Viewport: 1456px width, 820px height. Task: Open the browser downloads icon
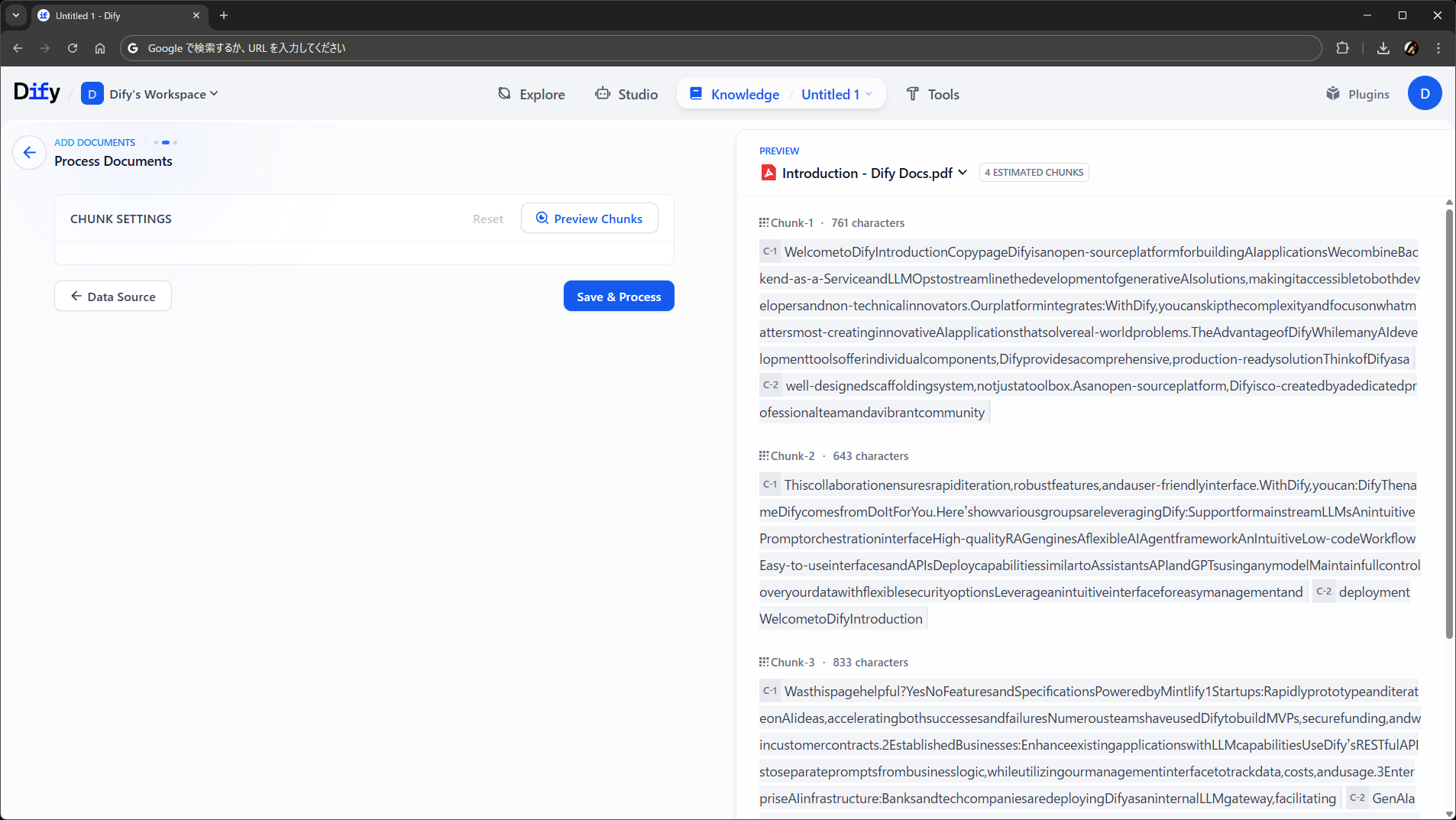pos(1383,48)
